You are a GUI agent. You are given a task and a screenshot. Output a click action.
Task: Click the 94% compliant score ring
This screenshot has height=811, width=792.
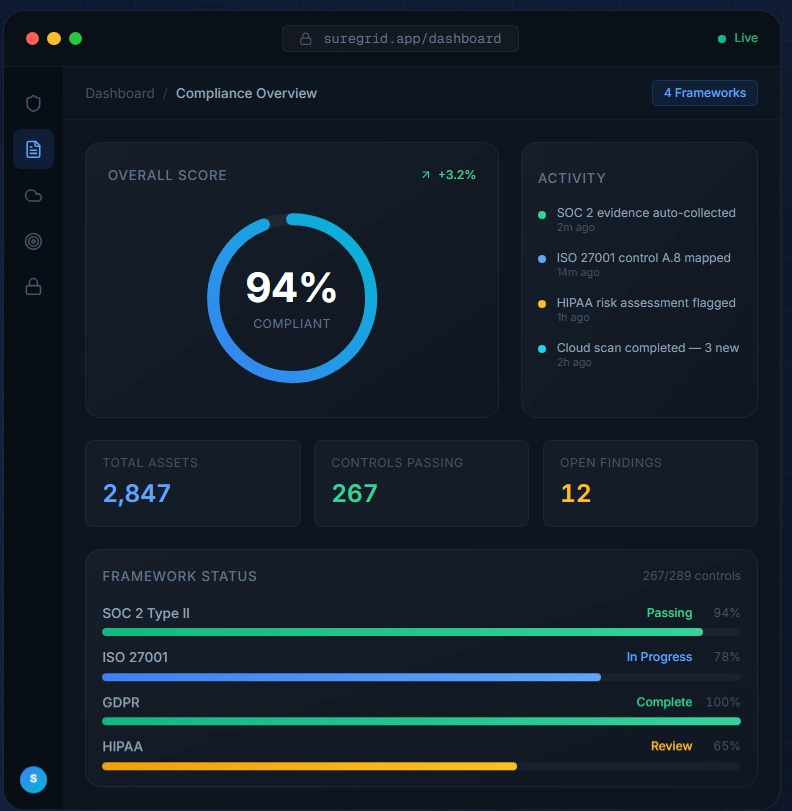point(292,298)
